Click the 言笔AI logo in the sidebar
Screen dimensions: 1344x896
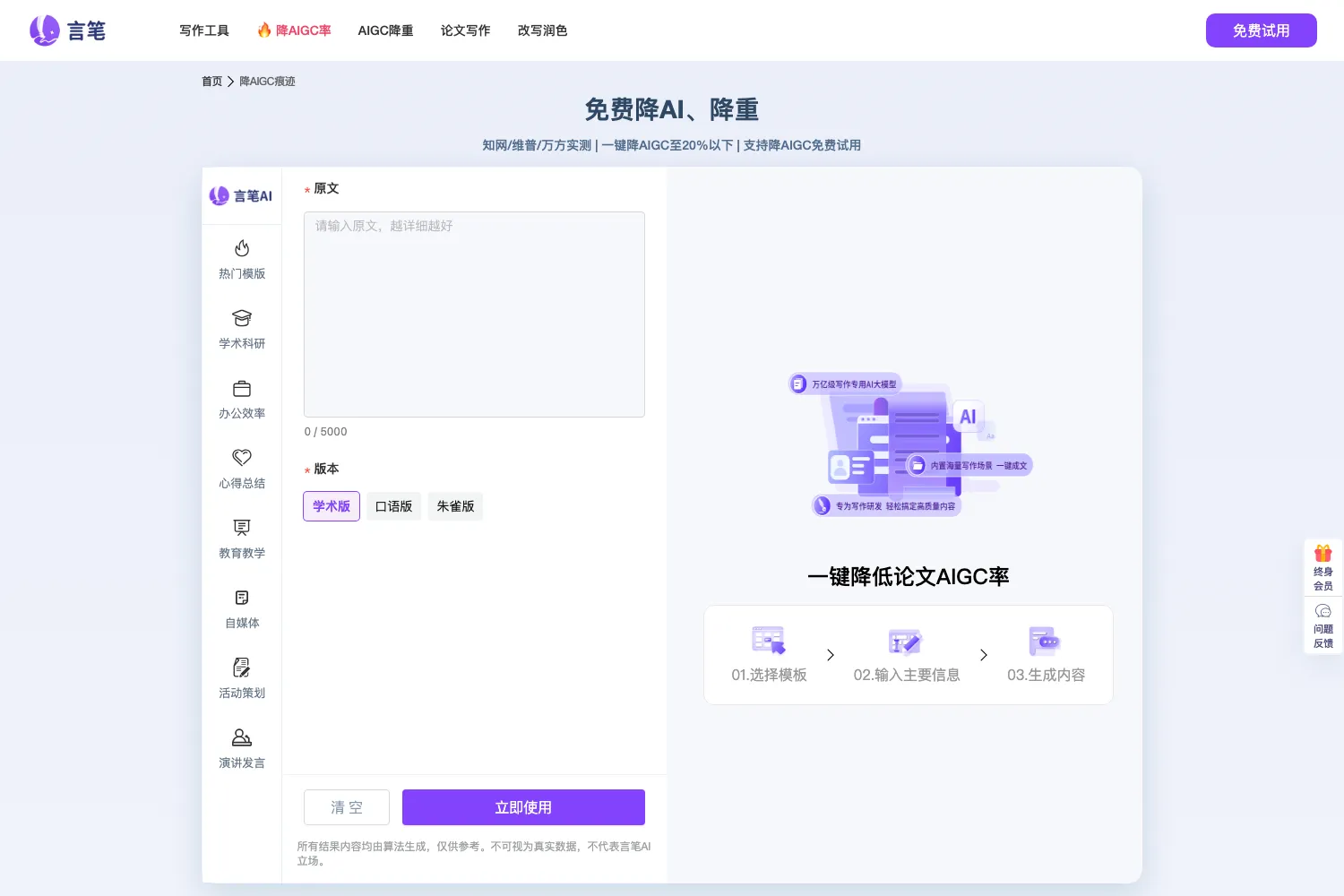click(241, 195)
